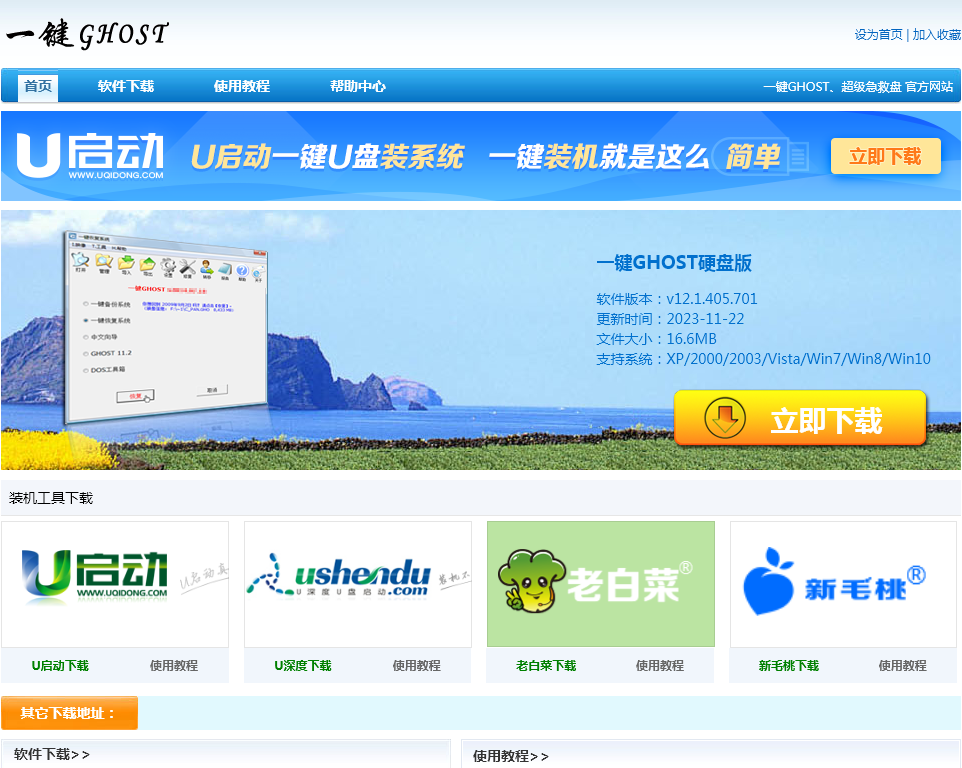Open 使用教程 under U深度 card
The width and height of the screenshot is (962, 768).
tap(417, 666)
